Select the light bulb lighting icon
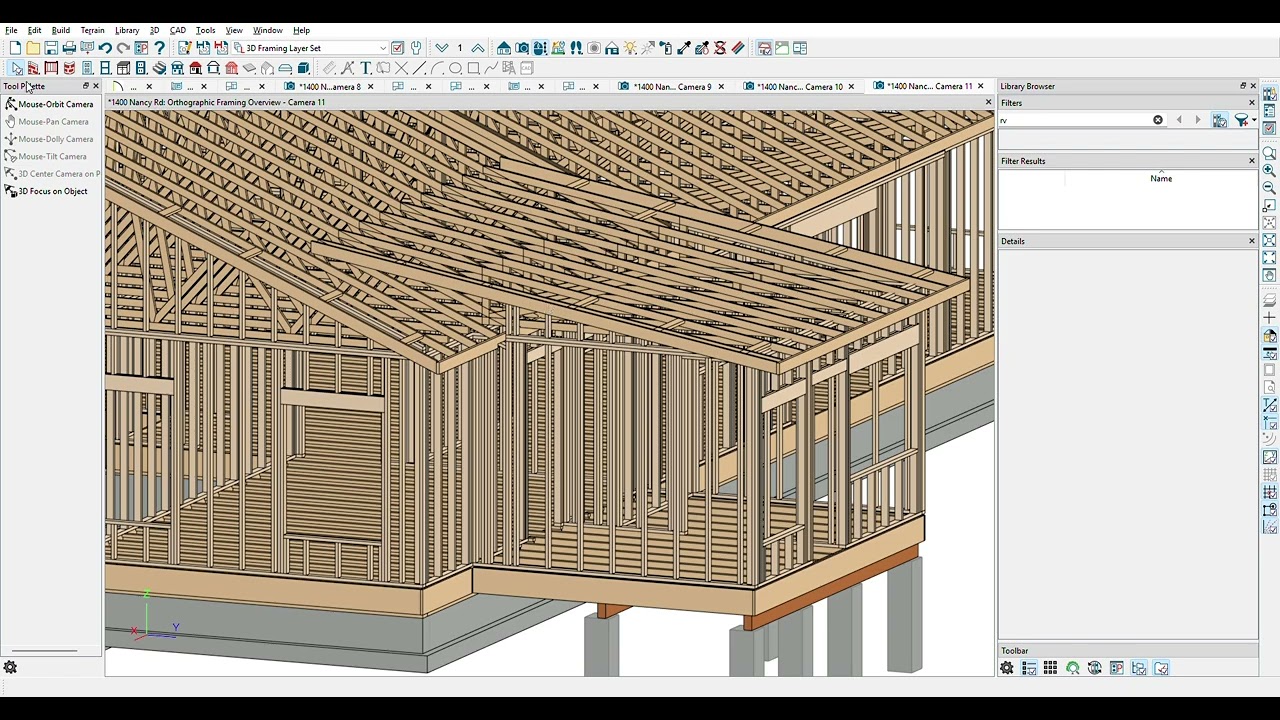Image resolution: width=1280 pixels, height=720 pixels. [630, 48]
